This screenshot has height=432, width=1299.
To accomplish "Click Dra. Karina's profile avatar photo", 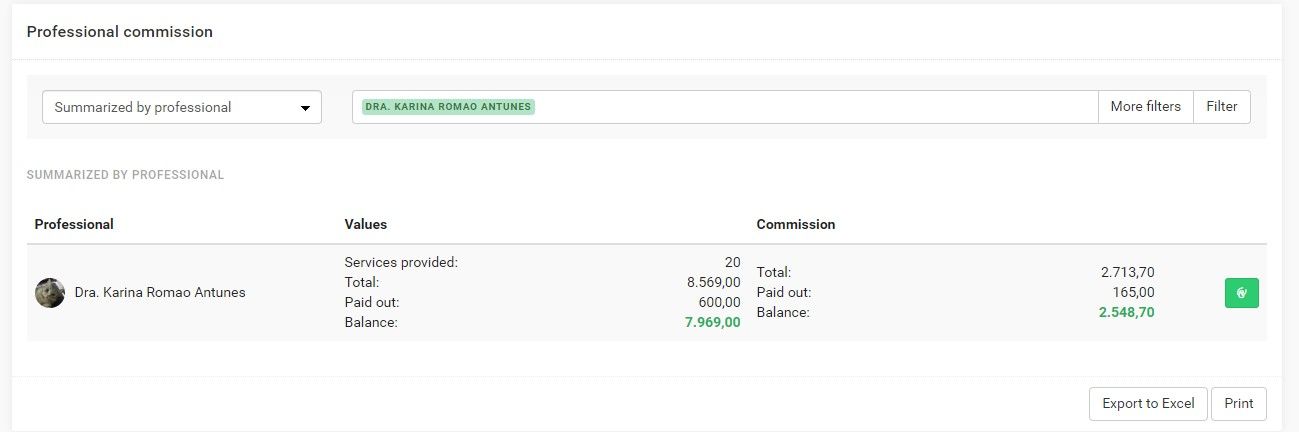I will (x=50, y=293).
